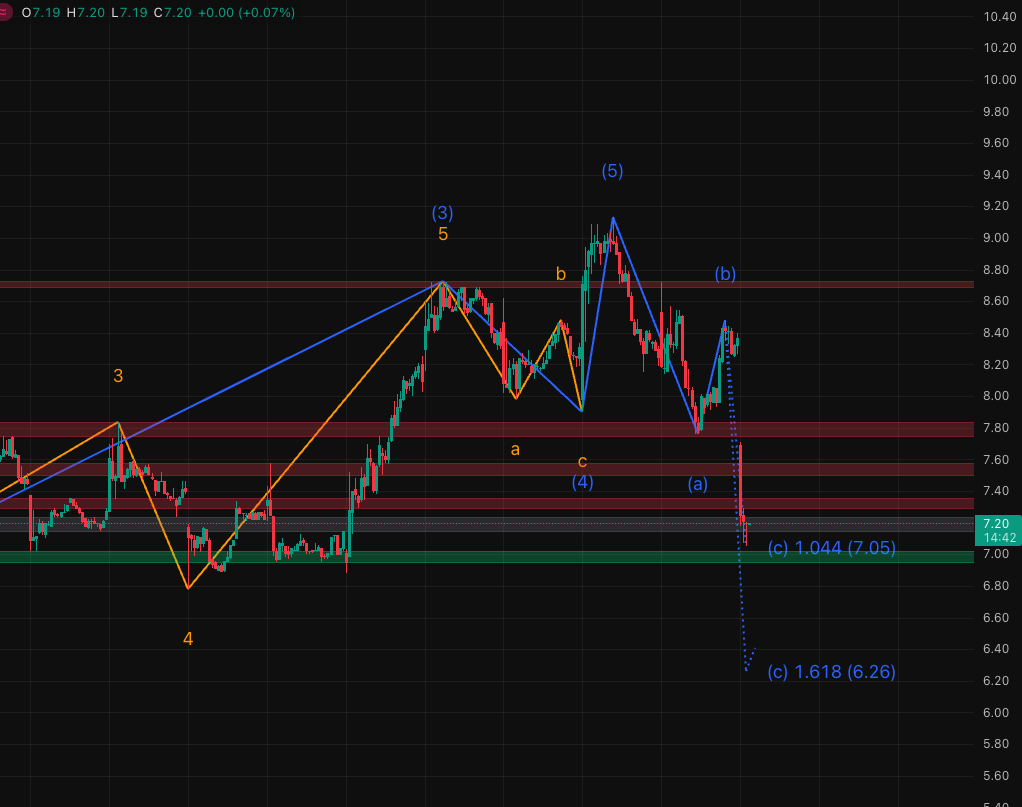This screenshot has width=1022, height=807.
Task: Select the blue (3) wave label
Action: pyautogui.click(x=443, y=213)
